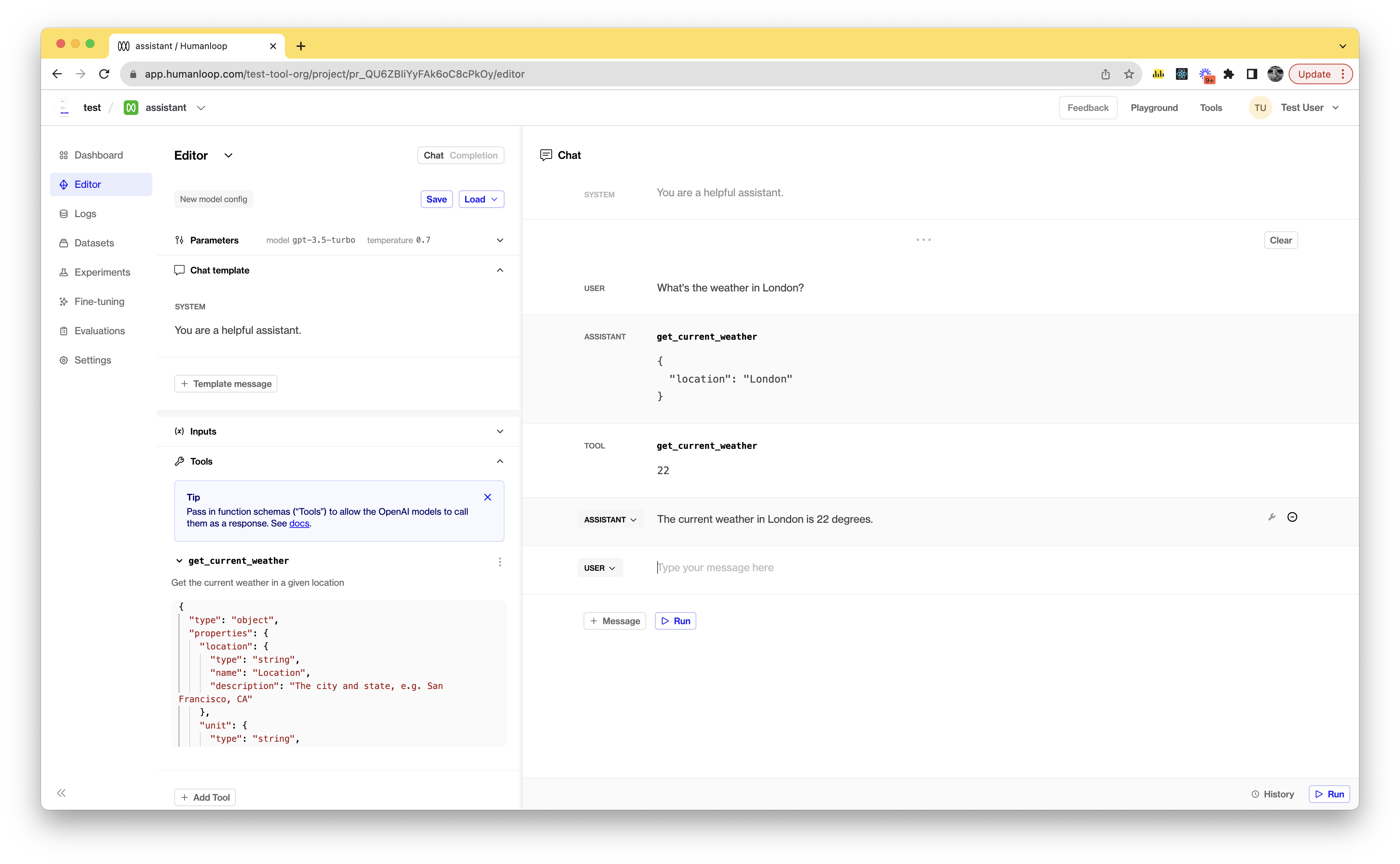The width and height of the screenshot is (1400, 864).
Task: Click the Save button
Action: pyautogui.click(x=436, y=200)
